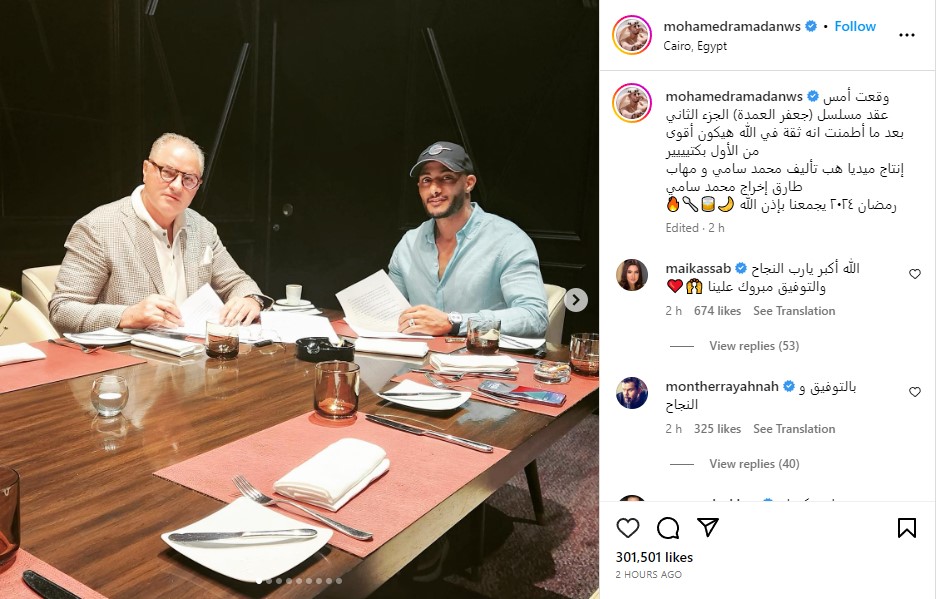Follow mohamedramadanws
The image size is (938, 599).
point(855,26)
